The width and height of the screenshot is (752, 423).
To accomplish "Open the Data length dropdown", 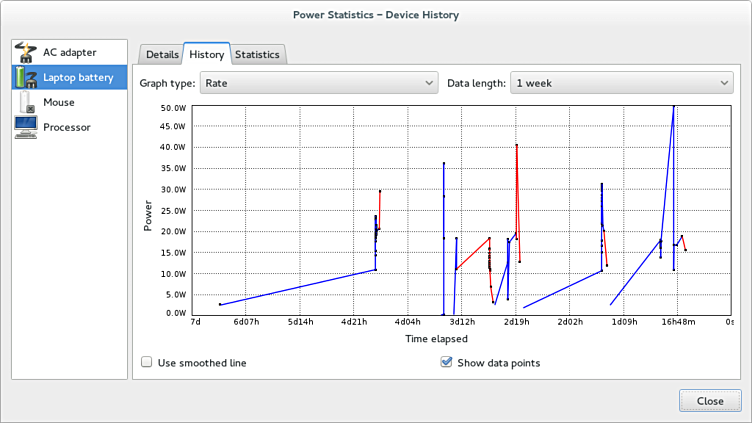I will pyautogui.click(x=621, y=83).
